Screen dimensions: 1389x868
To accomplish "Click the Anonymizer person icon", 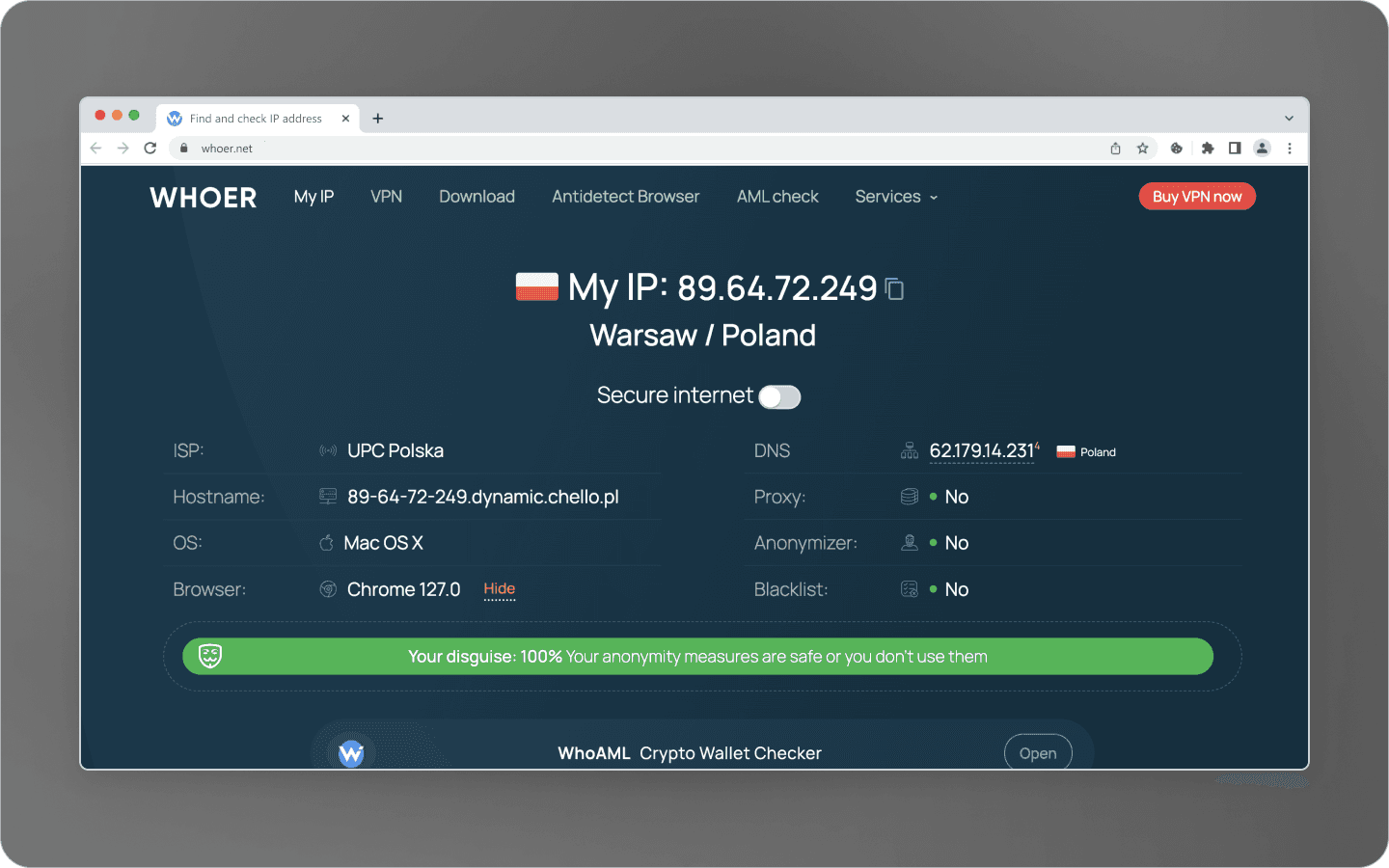I will [910, 543].
